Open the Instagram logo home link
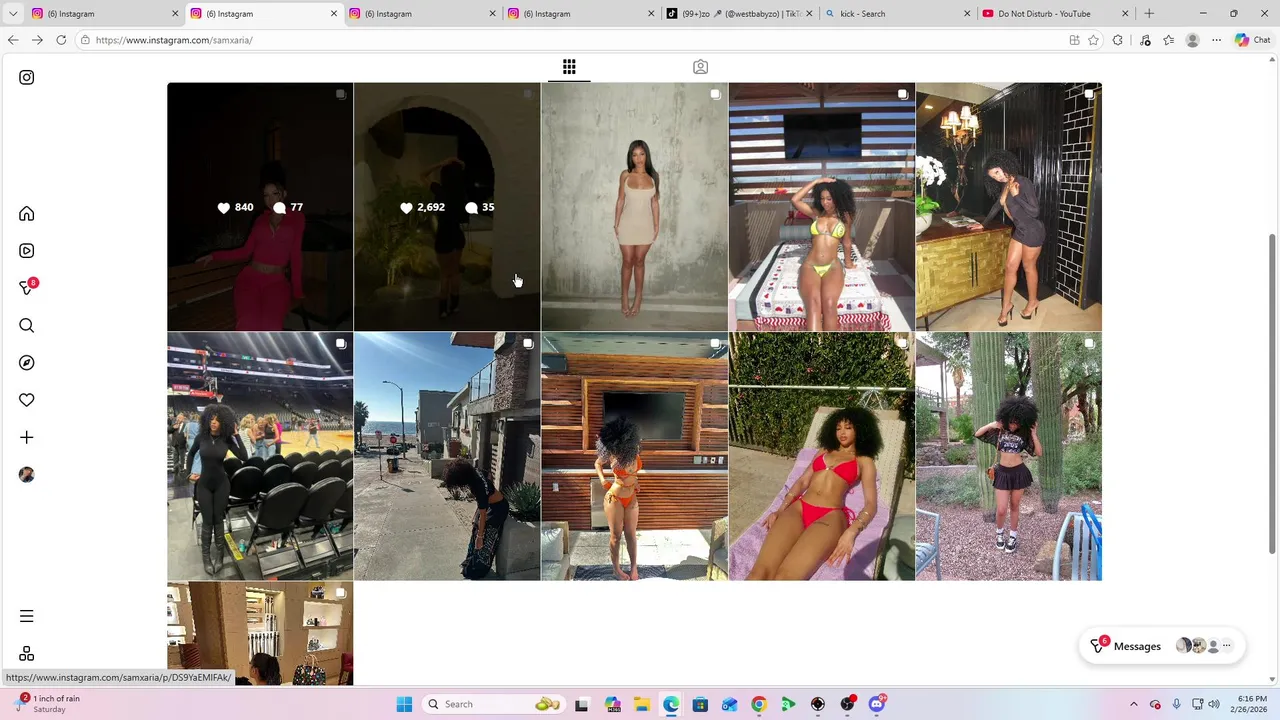Screen dimensions: 1280x720 [x=27, y=77]
